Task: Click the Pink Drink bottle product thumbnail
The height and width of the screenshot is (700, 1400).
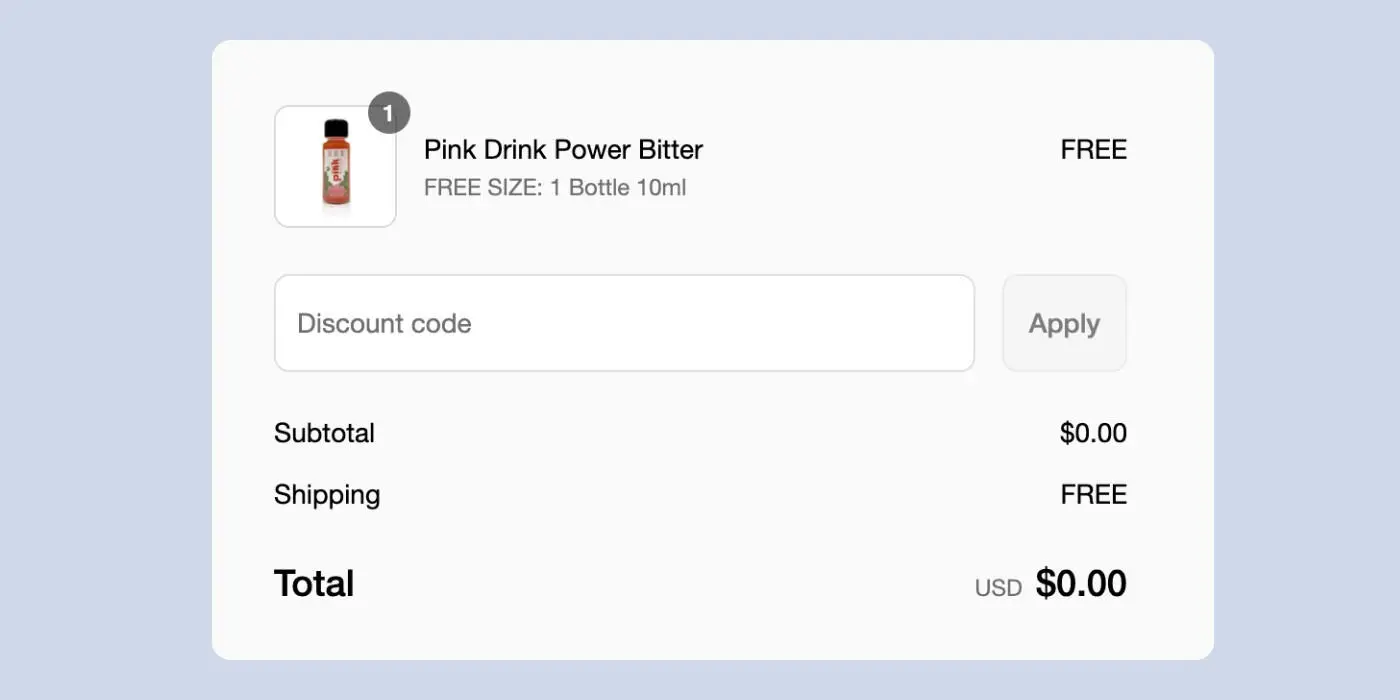Action: (335, 166)
